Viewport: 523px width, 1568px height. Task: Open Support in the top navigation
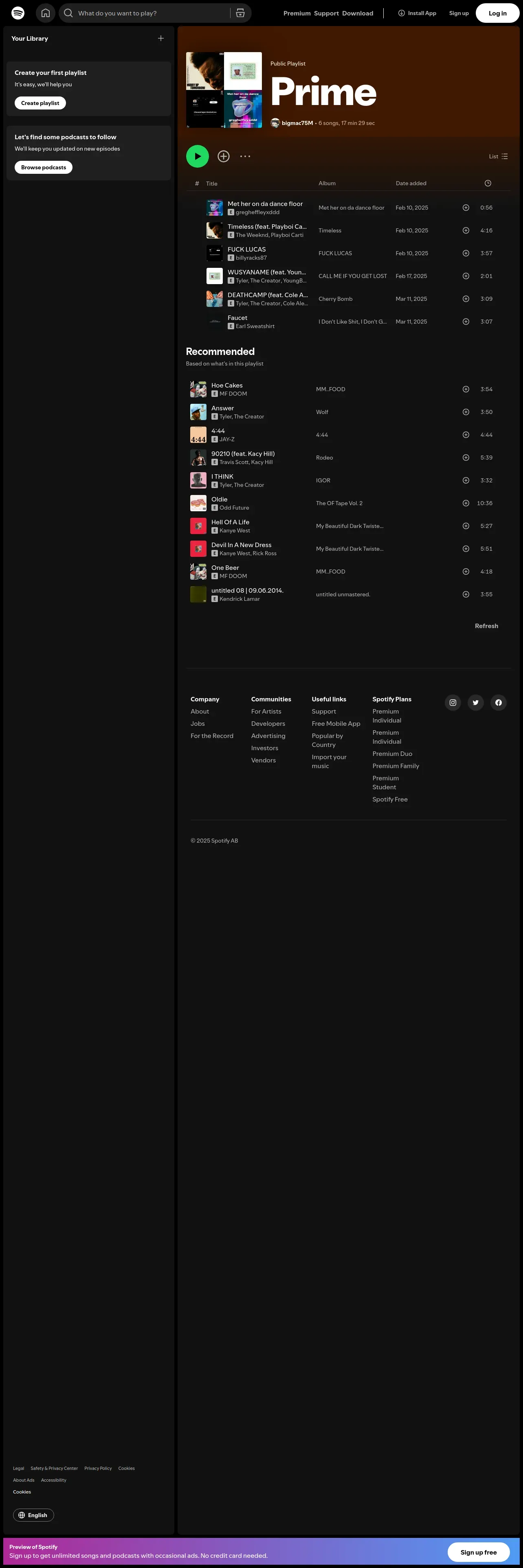pyautogui.click(x=326, y=13)
